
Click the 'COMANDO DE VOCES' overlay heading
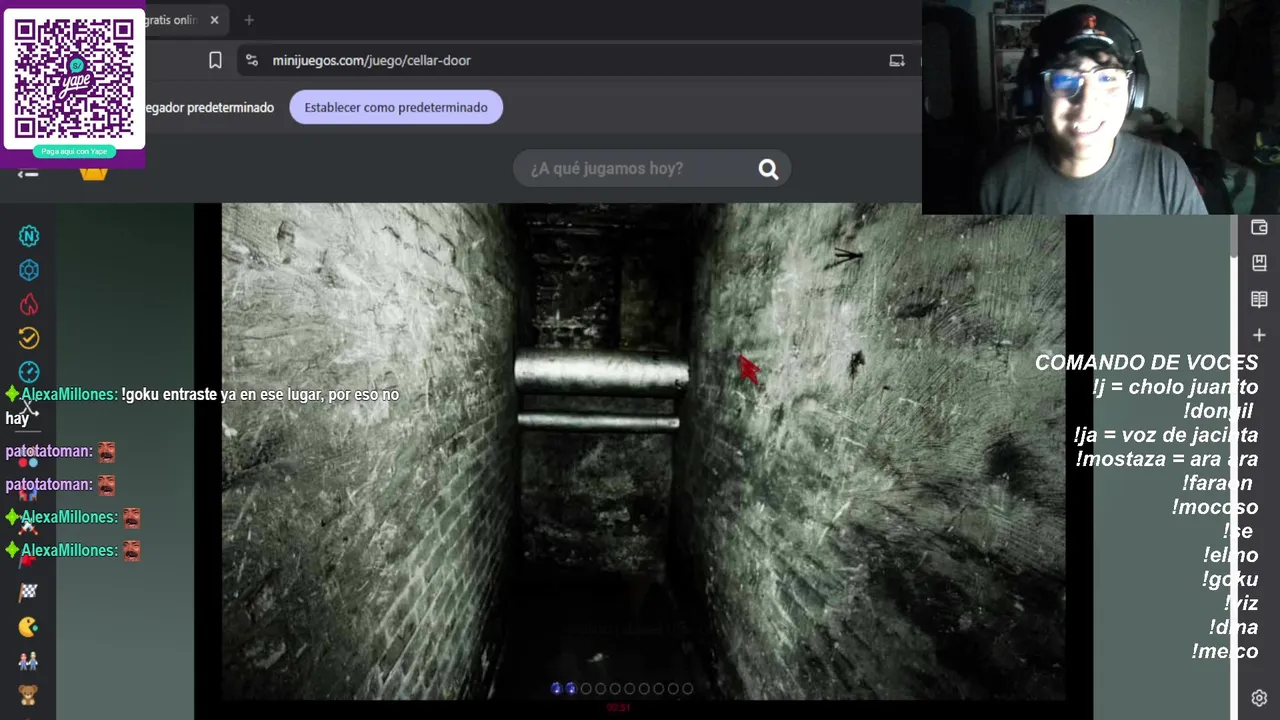[x=1146, y=363]
